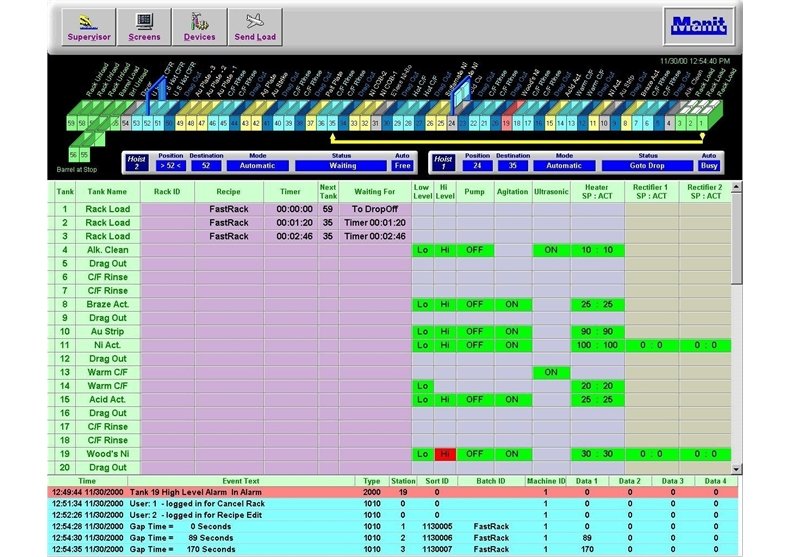Screen dimensions: 790x557
Task: Open the Screens monitor icon
Action: [x=144, y=26]
